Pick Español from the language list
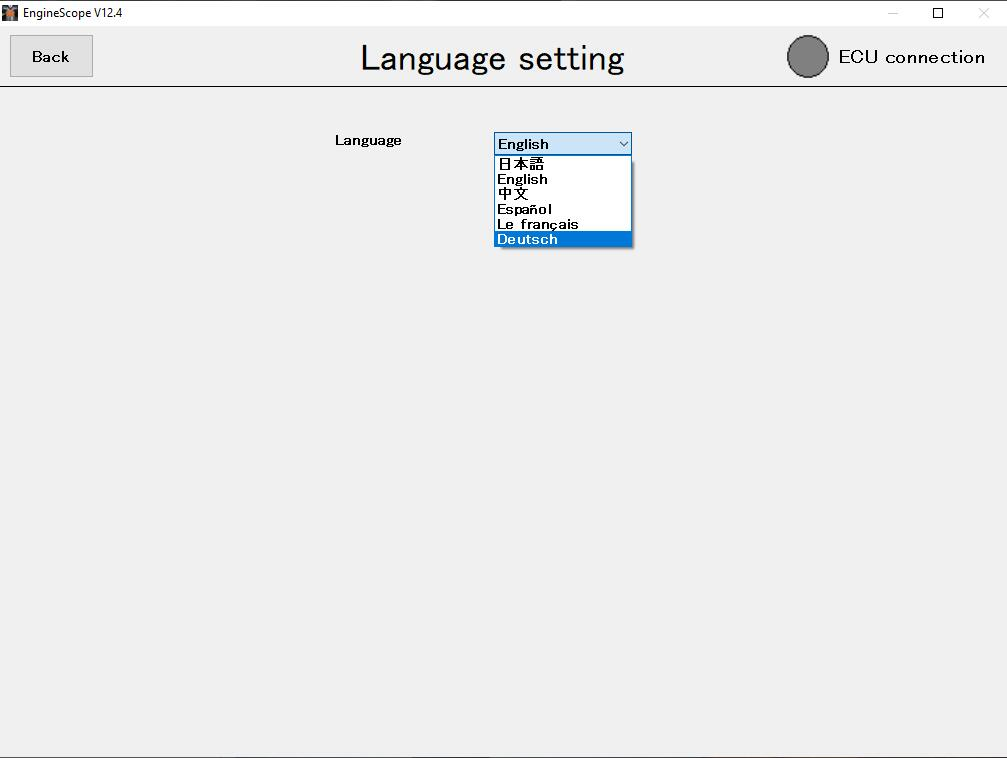Image resolution: width=1007 pixels, height=758 pixels. [563, 209]
